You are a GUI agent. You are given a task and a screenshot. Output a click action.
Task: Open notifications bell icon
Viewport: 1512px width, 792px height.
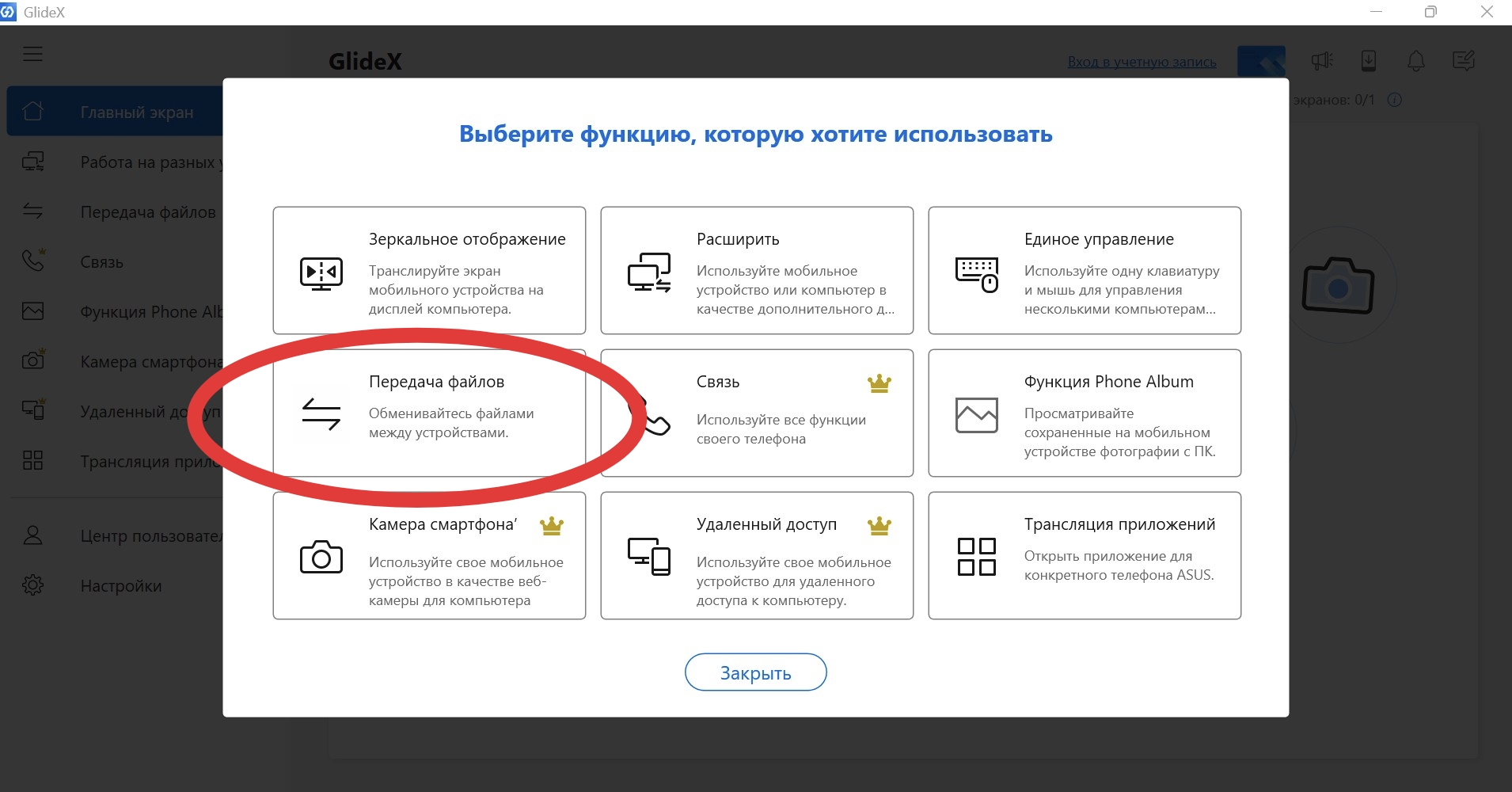point(1416,60)
